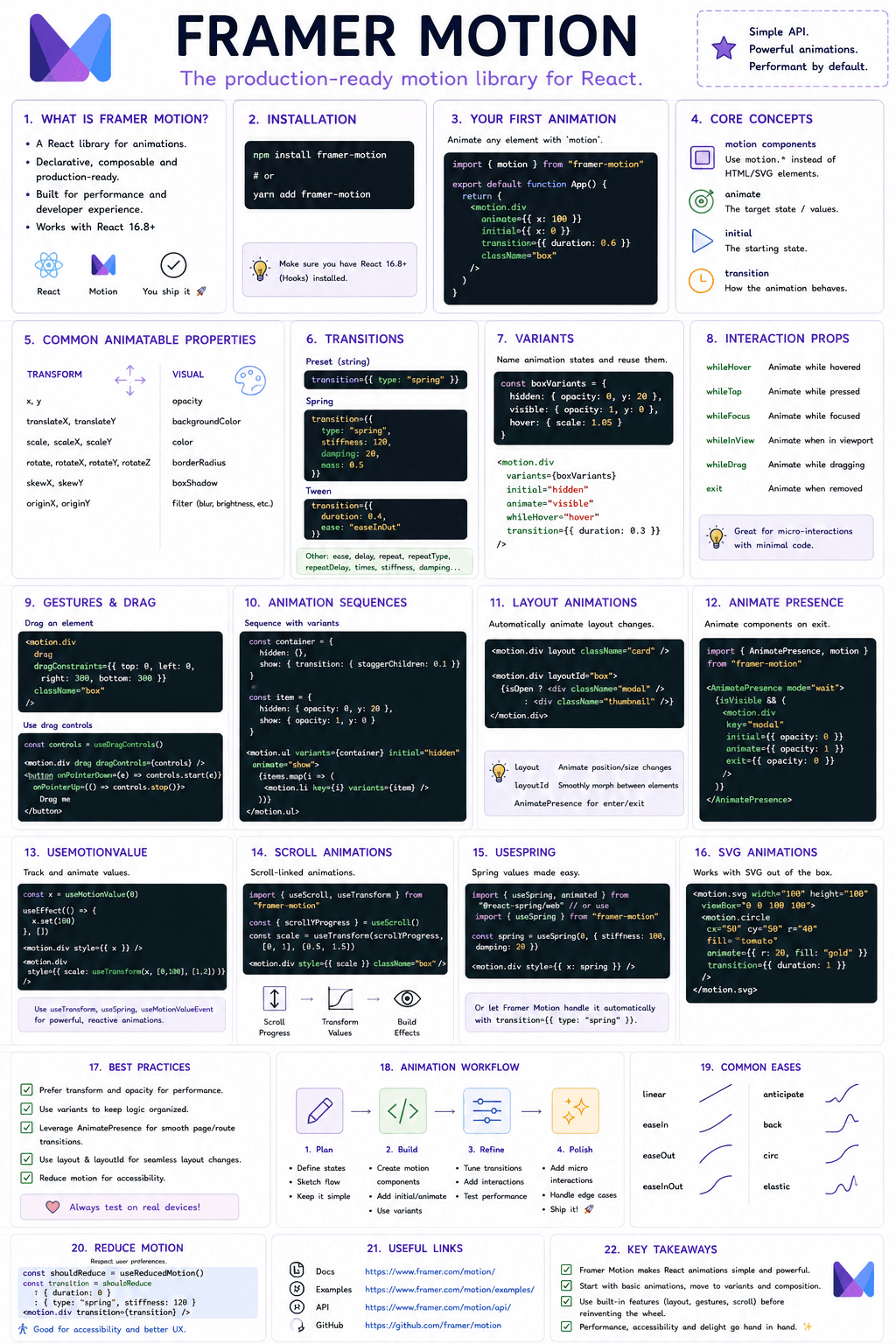Toggle 'Framer Motion makes React animations' checkbox
Image resolution: width=896 pixels, height=1344 pixels.
[566, 1270]
